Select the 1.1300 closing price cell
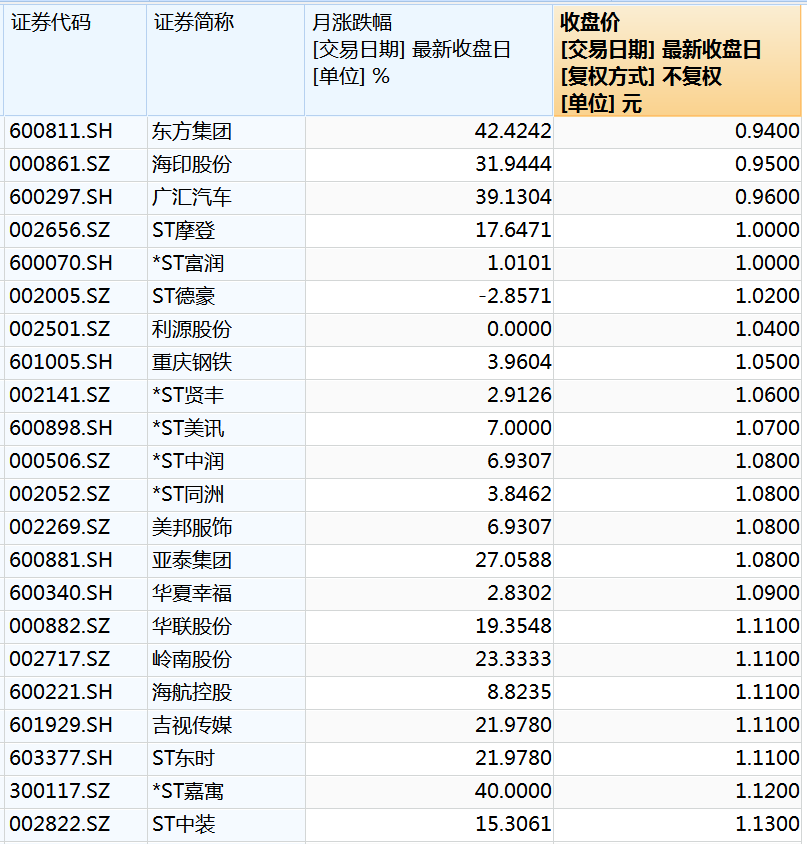The height and width of the screenshot is (844, 807). coord(677,825)
